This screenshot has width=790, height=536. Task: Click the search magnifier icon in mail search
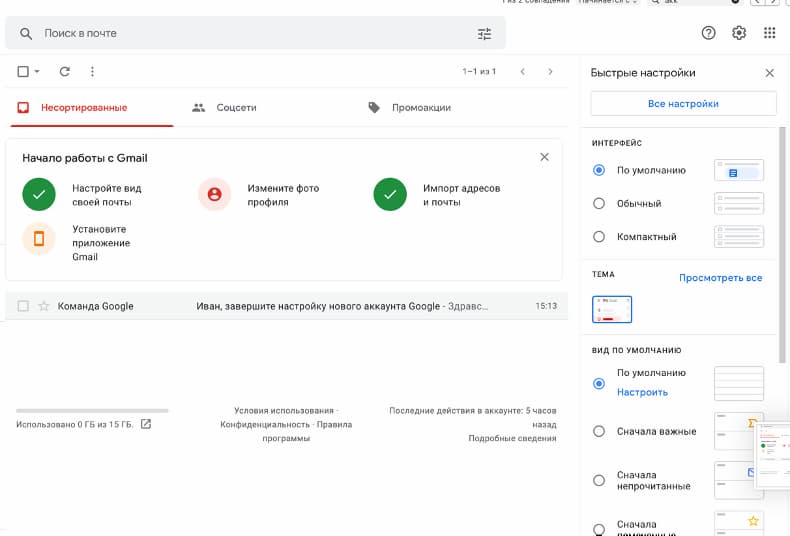26,34
